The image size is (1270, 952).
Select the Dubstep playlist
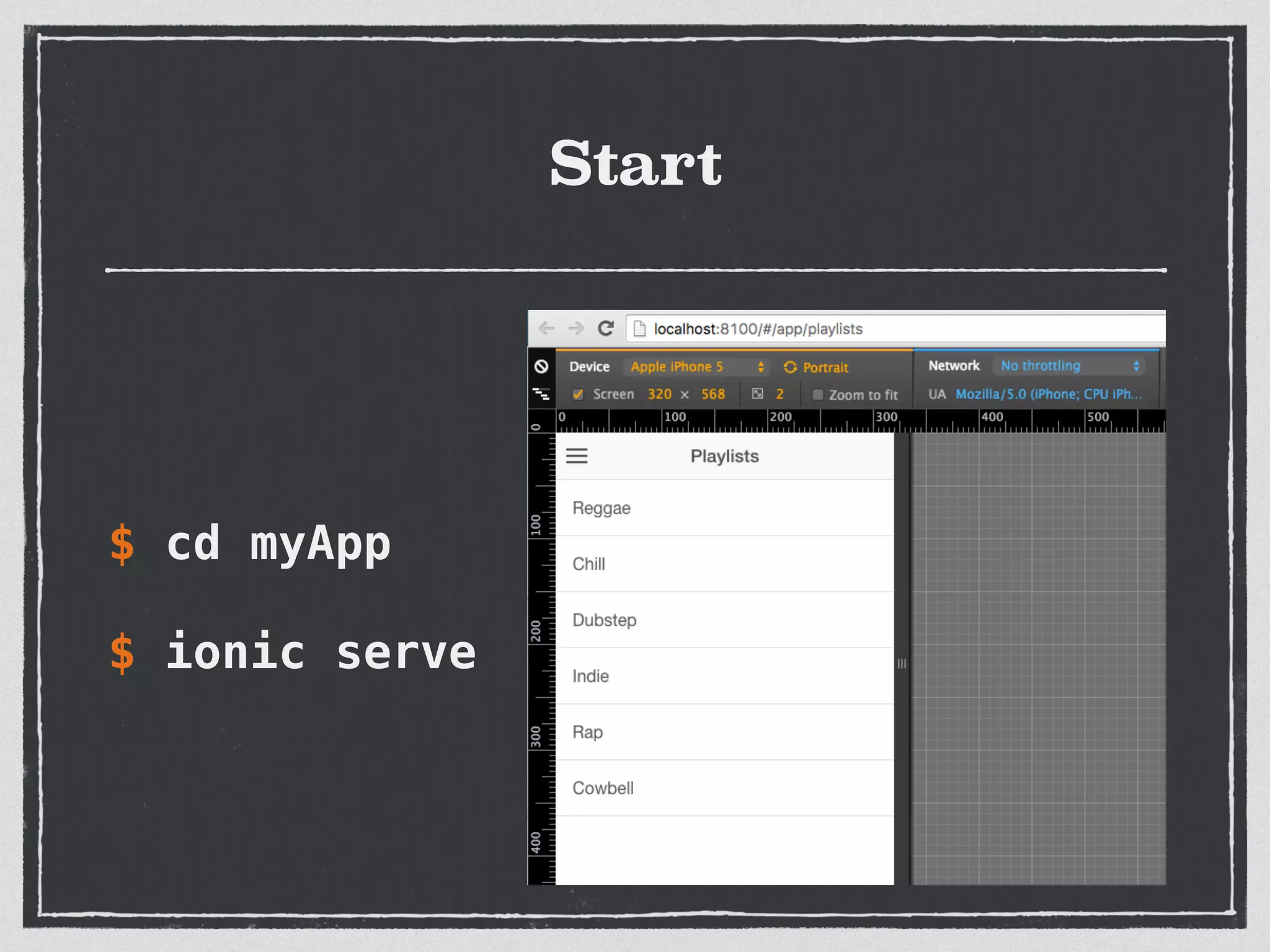coord(724,620)
